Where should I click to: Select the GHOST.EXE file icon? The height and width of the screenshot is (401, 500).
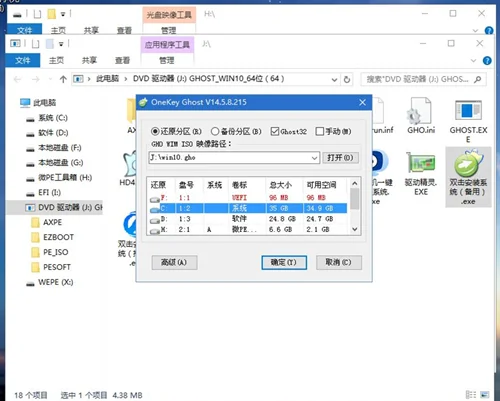(x=468, y=121)
